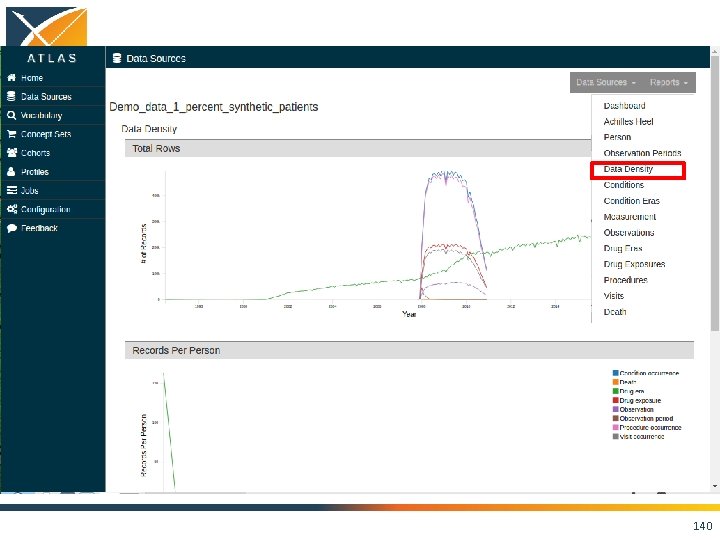Click the Jobs list icon

pos(12,190)
